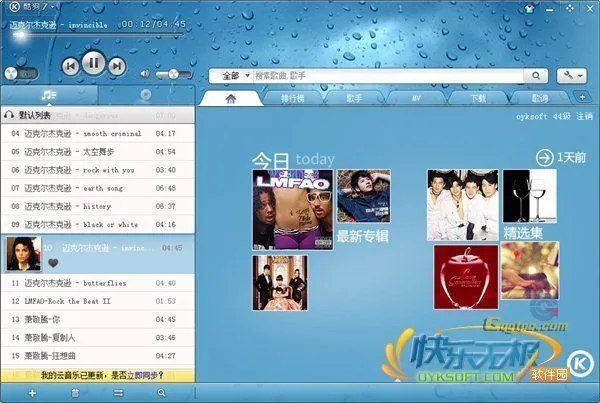Select song 11 butterflies

click(x=98, y=283)
